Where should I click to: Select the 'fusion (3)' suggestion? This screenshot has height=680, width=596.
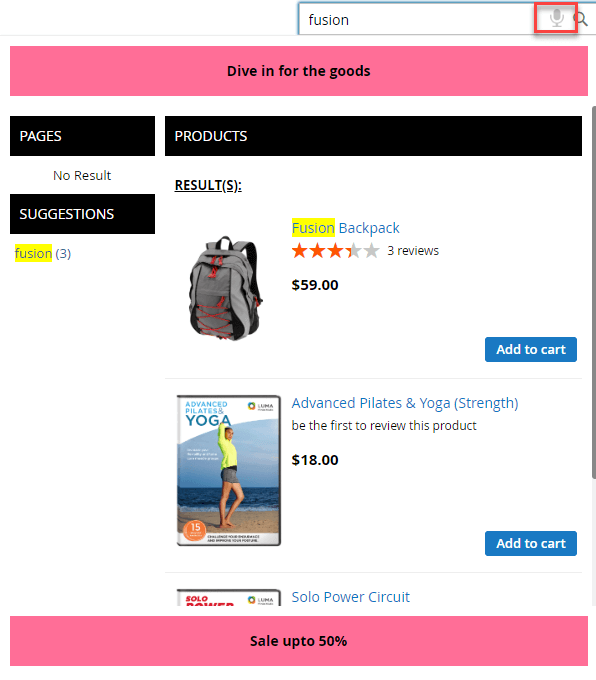point(43,253)
